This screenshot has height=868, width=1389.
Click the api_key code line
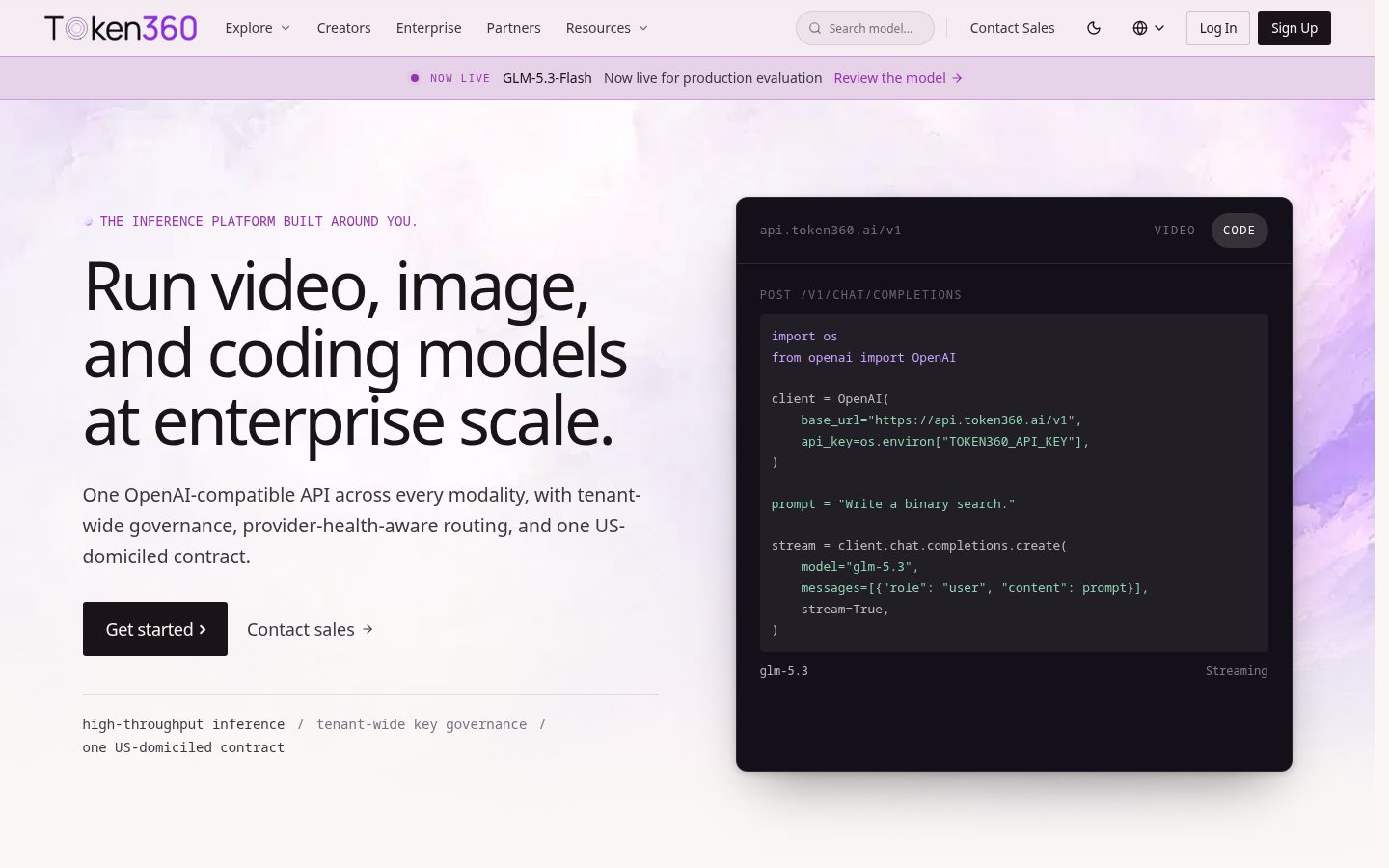pos(944,442)
